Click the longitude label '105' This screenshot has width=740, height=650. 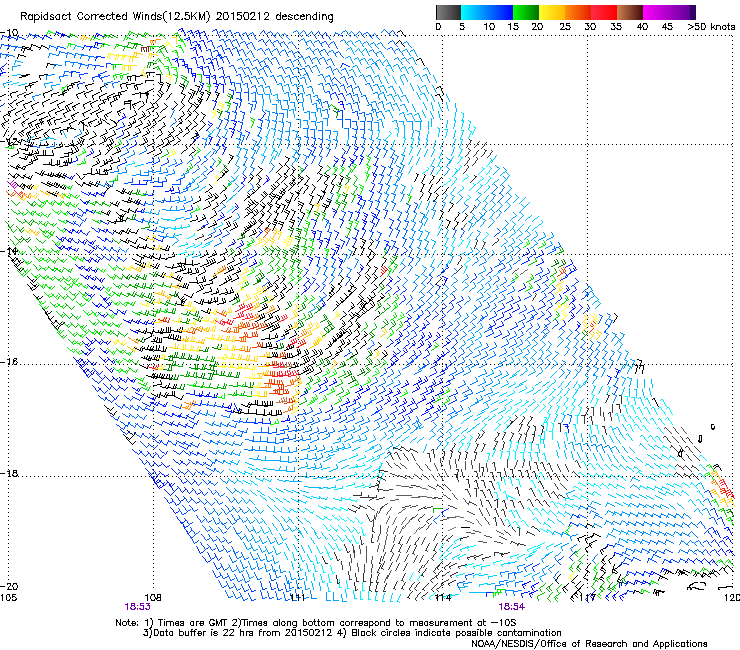(9, 598)
